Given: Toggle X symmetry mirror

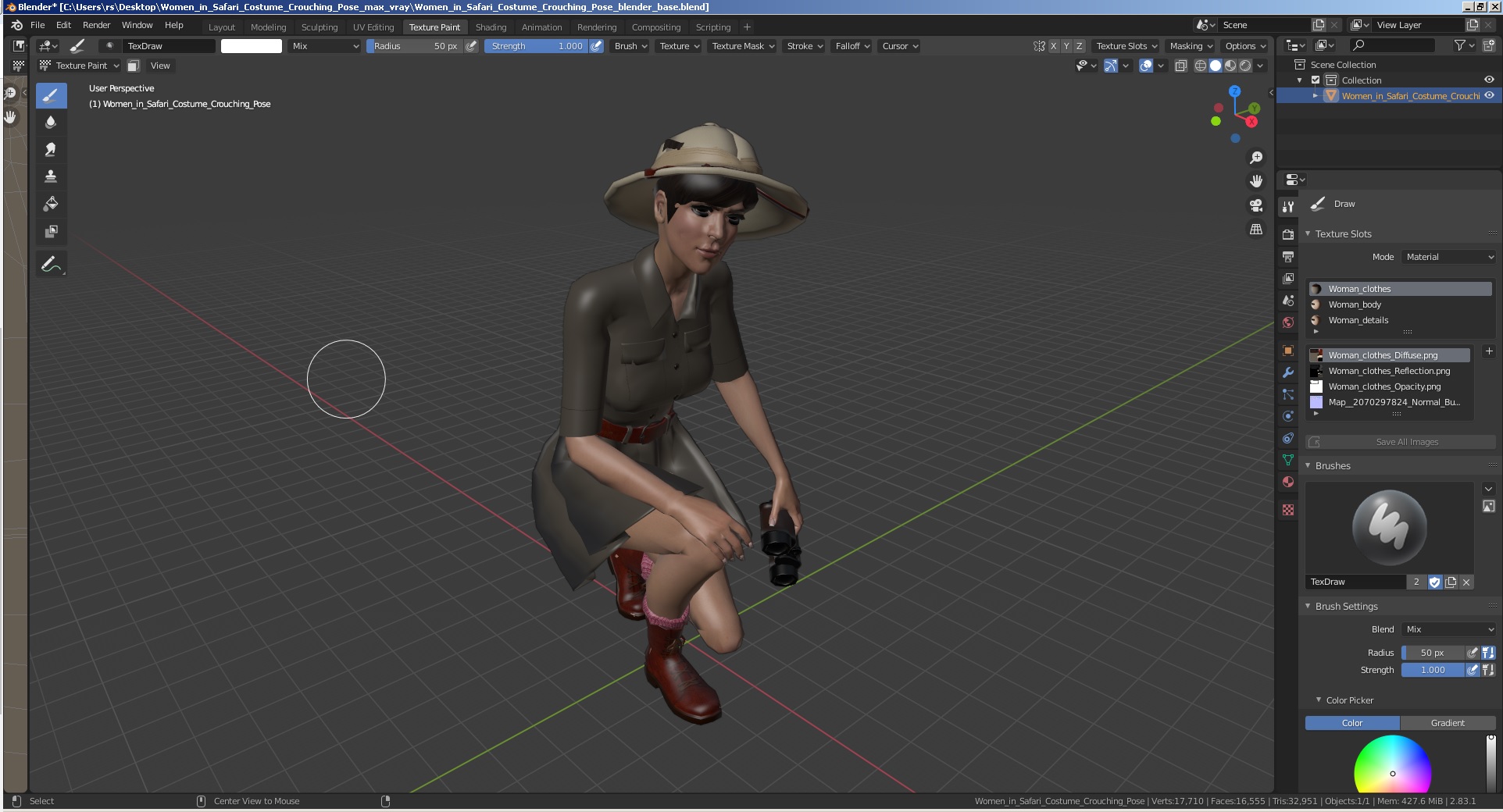Looking at the screenshot, I should (x=1053, y=46).
